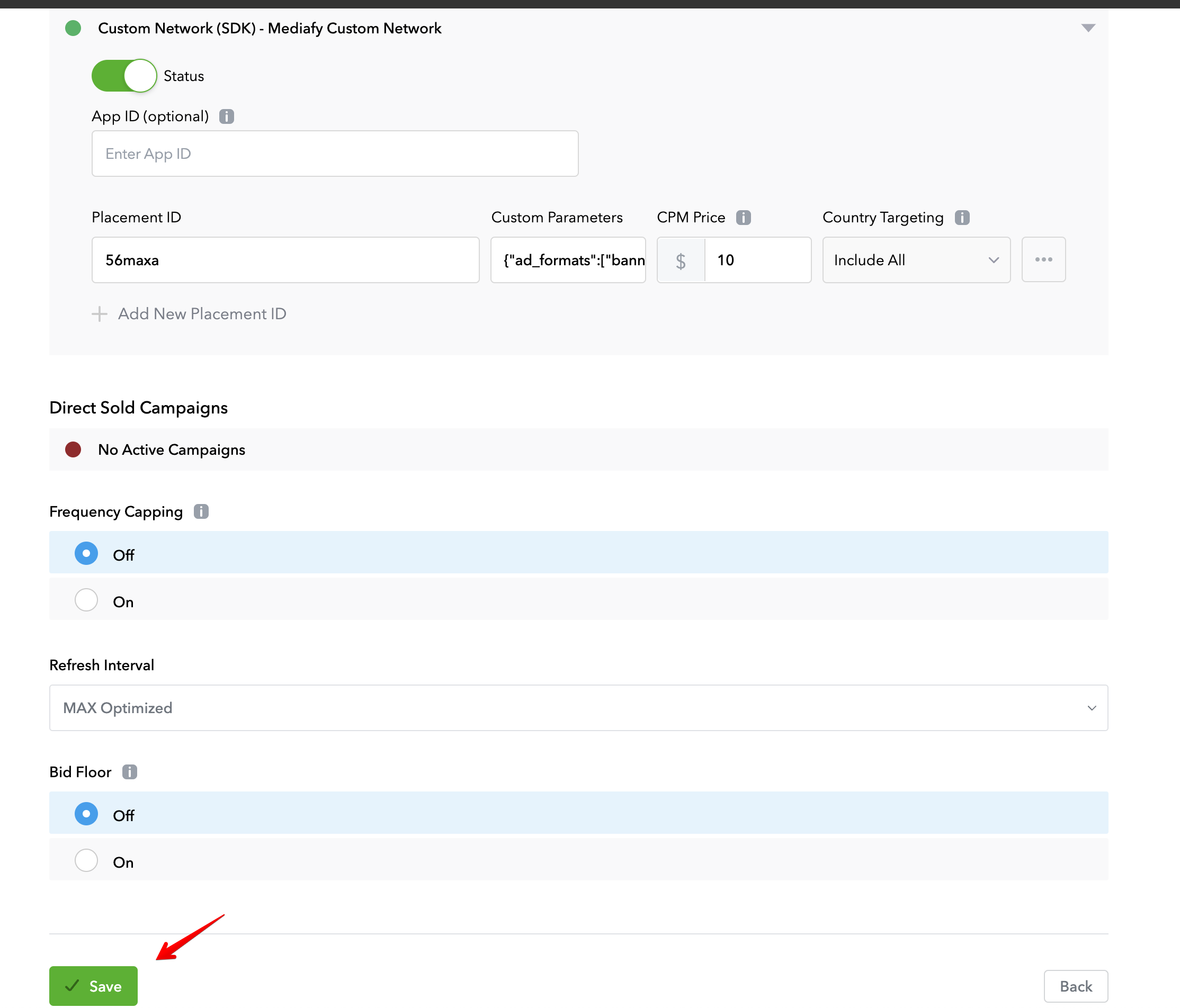Click the Bid Floor info icon

(x=130, y=772)
